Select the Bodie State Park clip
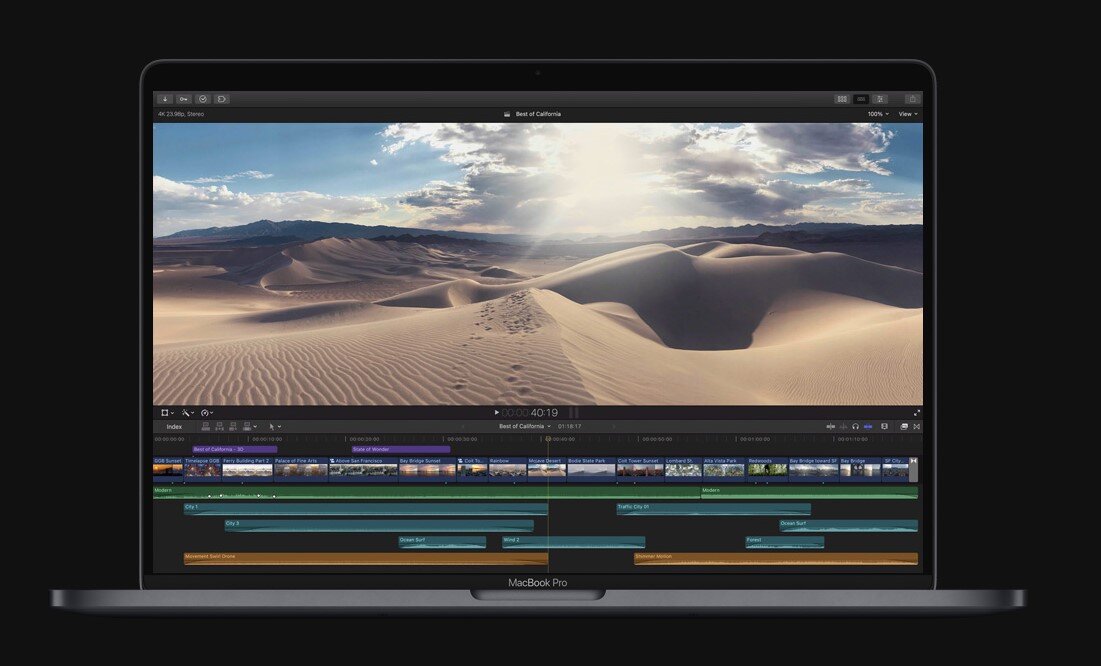 (591, 469)
